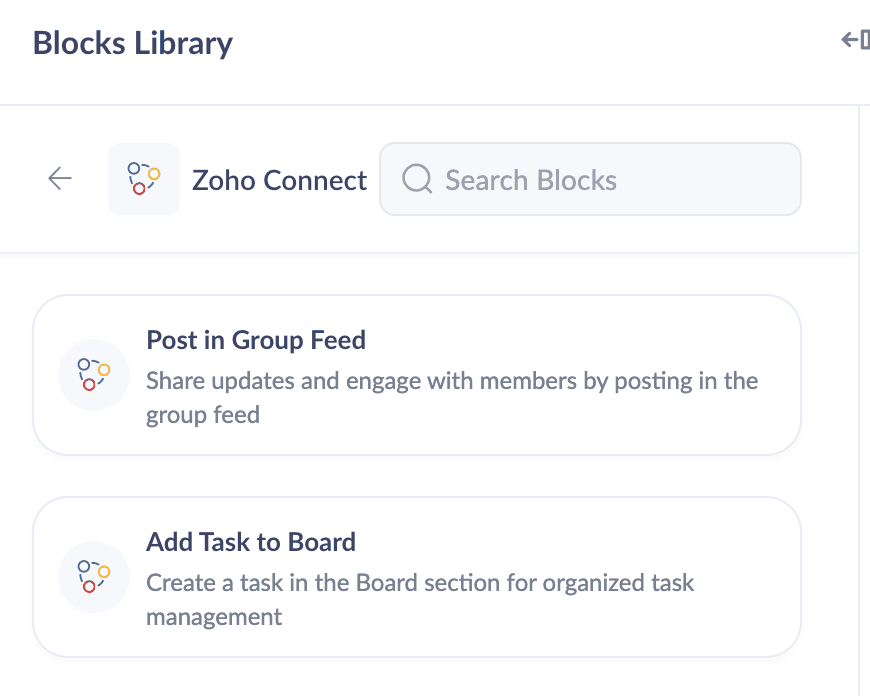
Task: Click the words group feed in description
Action: 203,415
